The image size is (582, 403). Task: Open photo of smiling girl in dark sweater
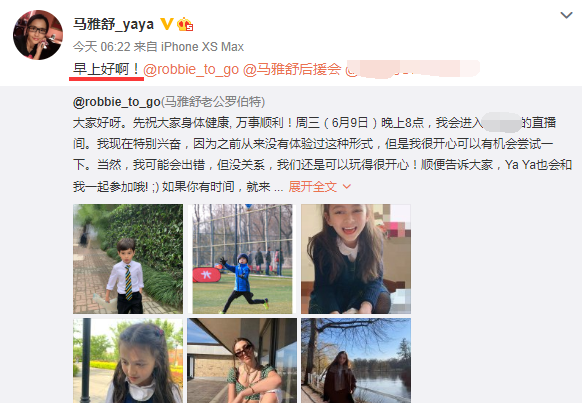pyautogui.click(x=356, y=259)
